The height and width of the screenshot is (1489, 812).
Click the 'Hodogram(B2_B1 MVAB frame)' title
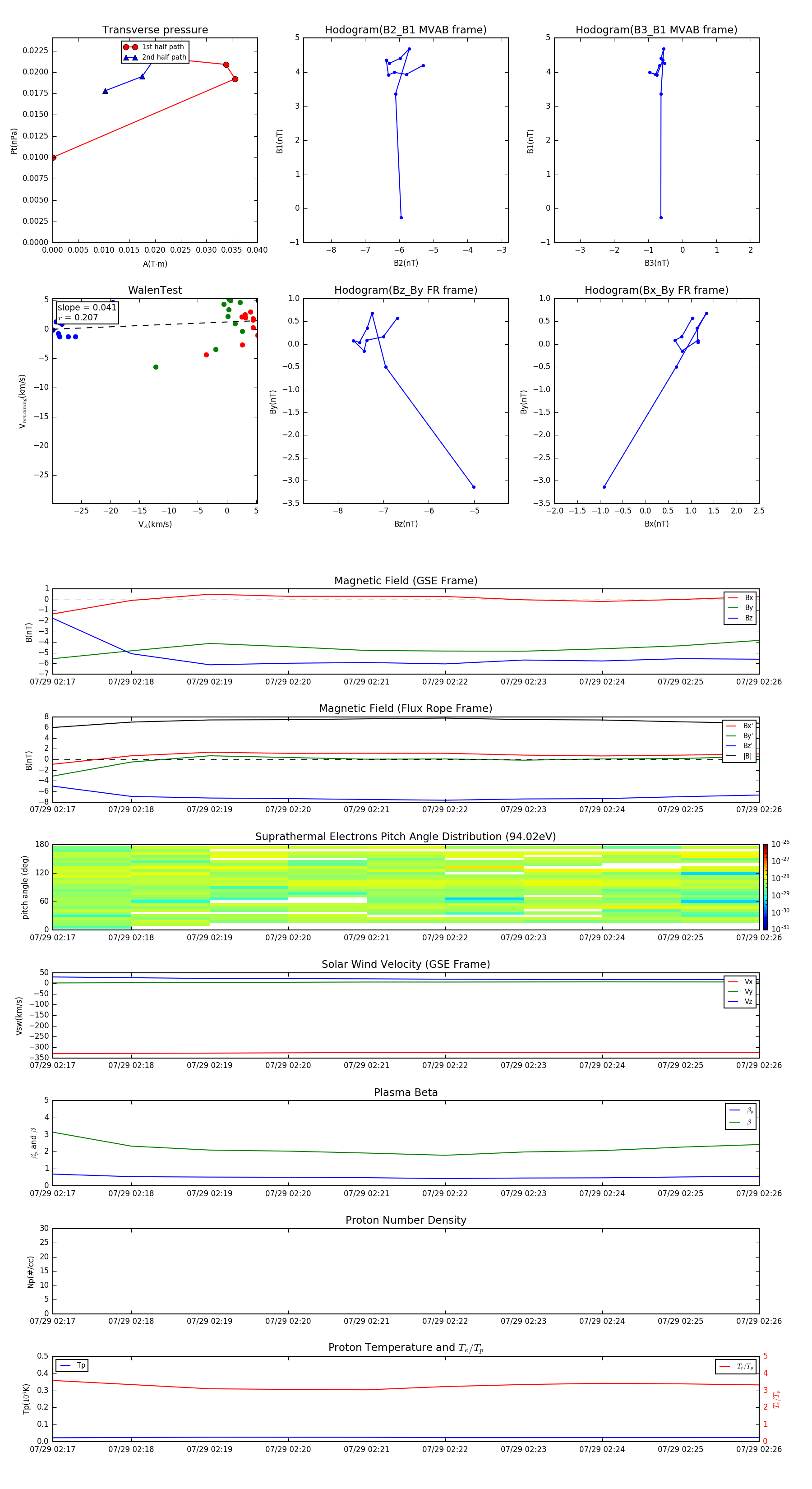(406, 30)
